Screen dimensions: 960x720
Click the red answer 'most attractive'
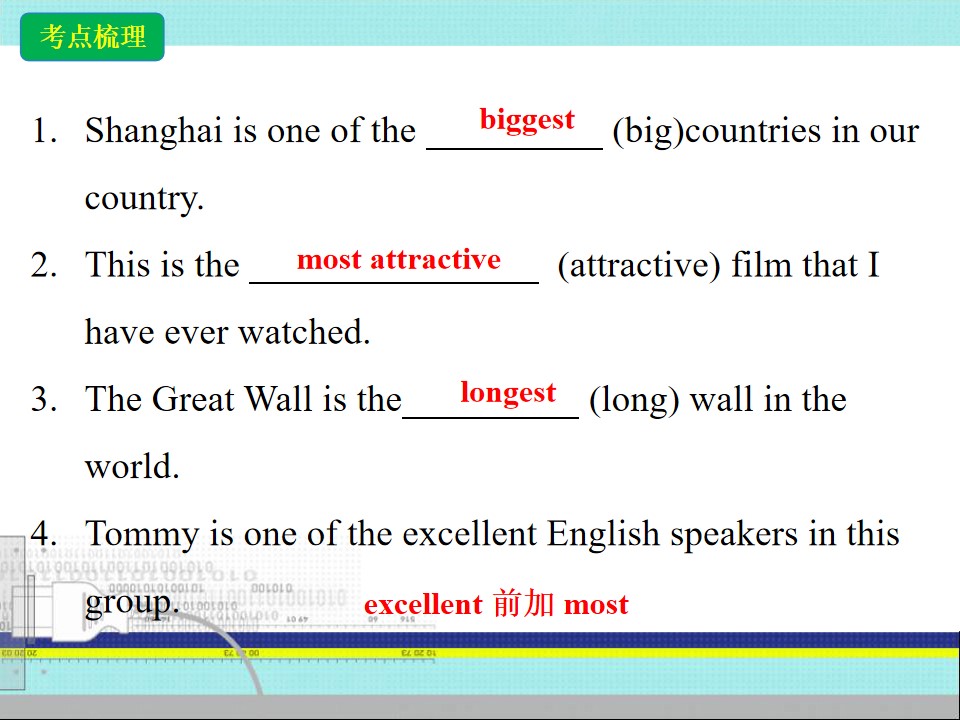tap(399, 260)
